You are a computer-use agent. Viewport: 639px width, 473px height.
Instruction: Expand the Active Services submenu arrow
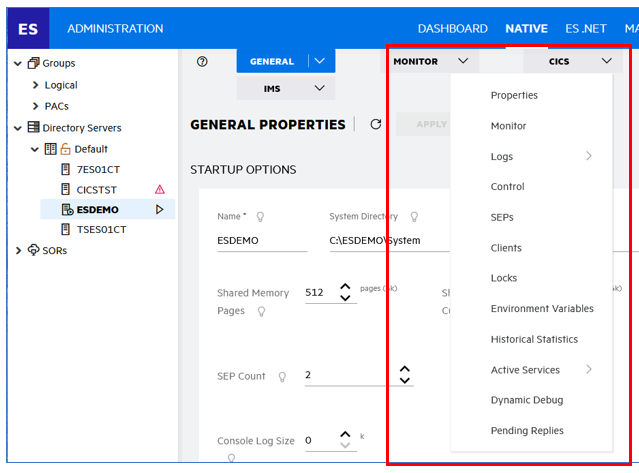[589, 369]
